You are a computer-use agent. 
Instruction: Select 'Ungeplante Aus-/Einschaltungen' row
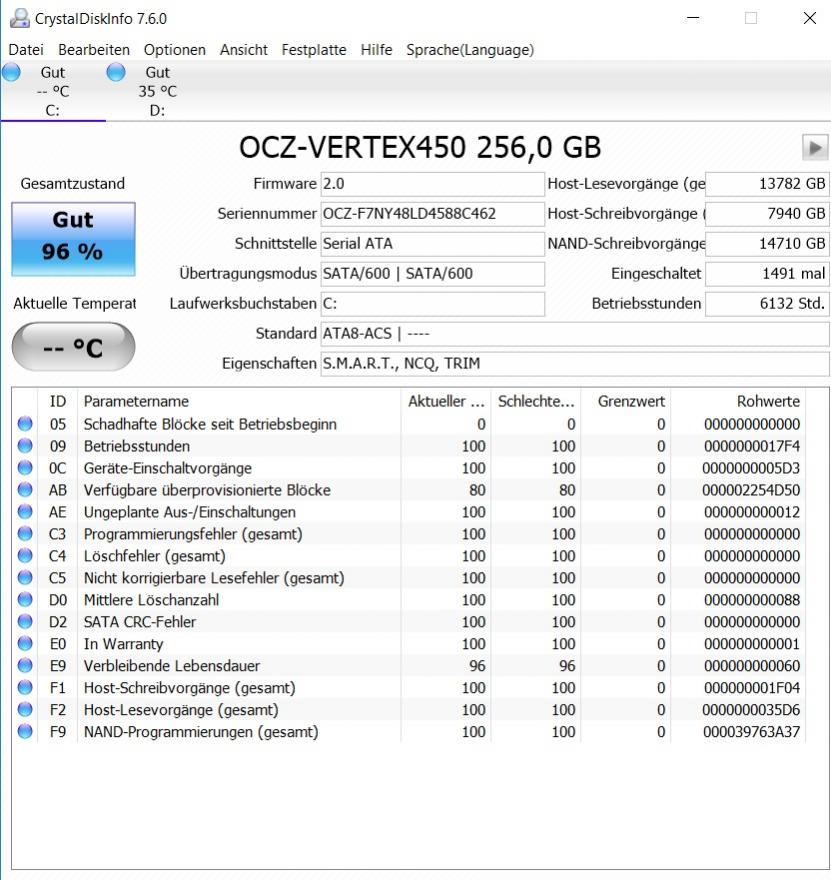[x=409, y=512]
